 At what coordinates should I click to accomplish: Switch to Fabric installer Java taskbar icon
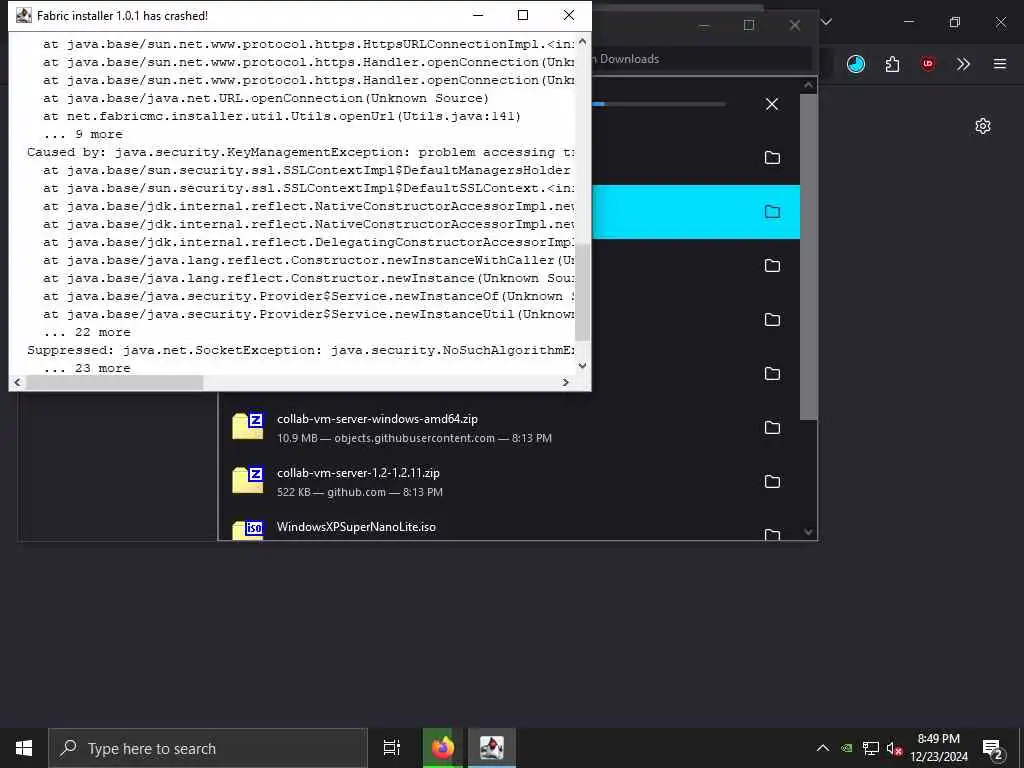[492, 748]
